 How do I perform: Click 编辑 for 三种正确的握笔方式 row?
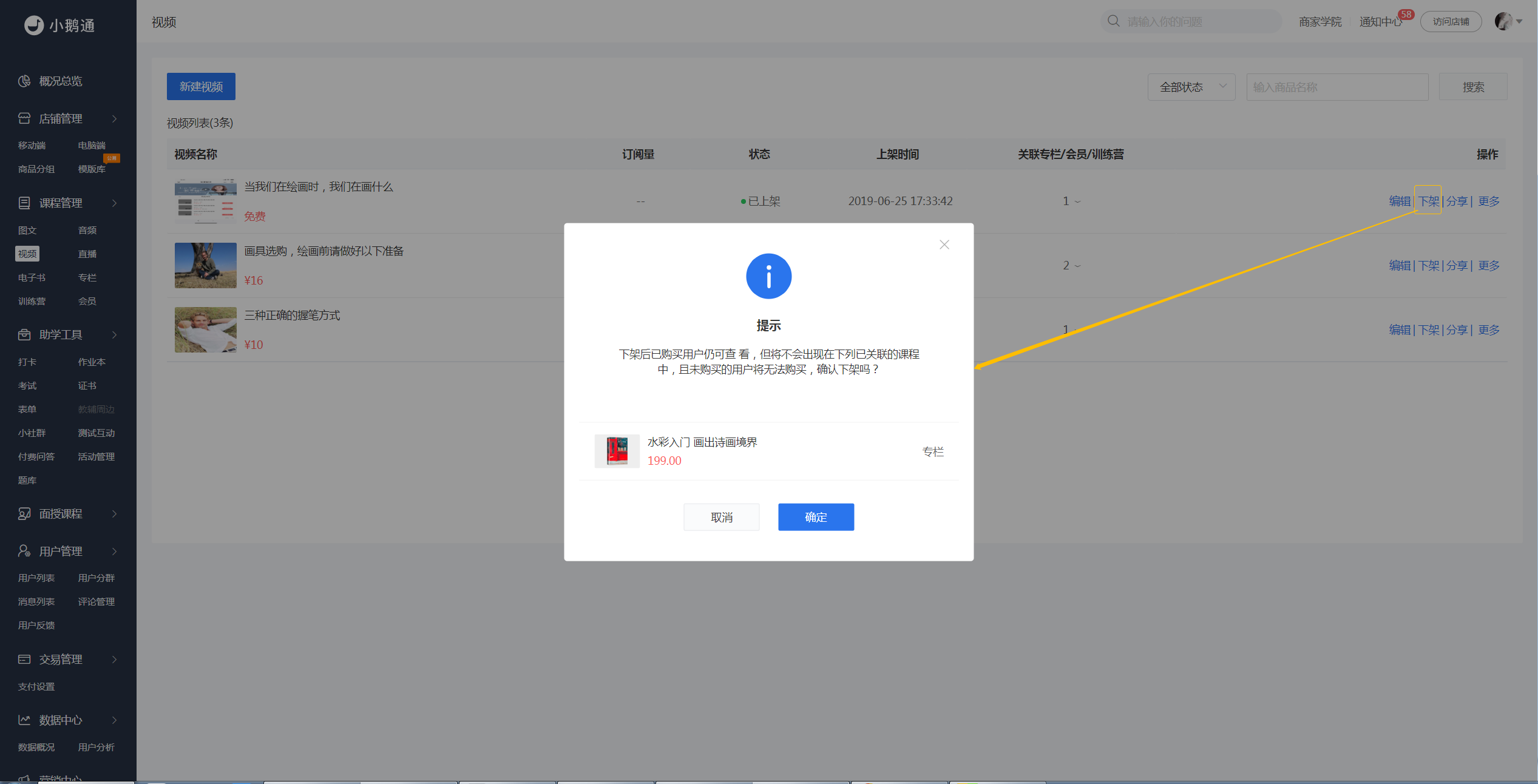pos(1400,329)
